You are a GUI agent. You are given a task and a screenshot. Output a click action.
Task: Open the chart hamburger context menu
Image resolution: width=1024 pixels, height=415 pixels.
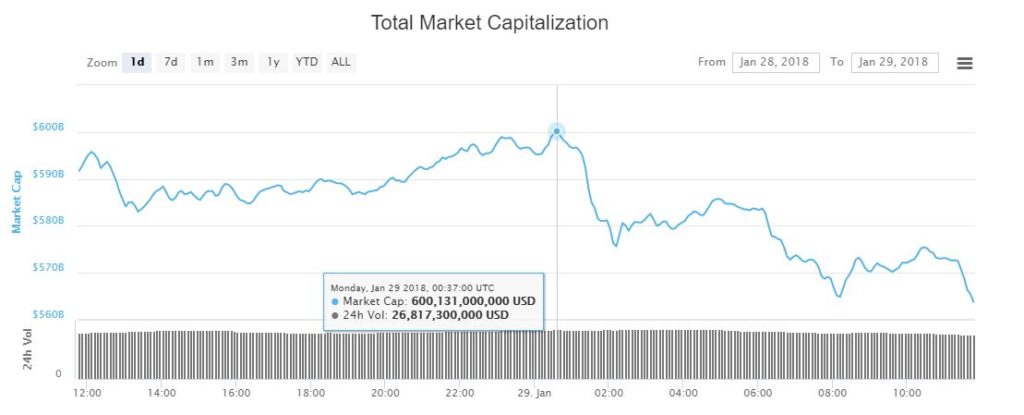pos(964,63)
